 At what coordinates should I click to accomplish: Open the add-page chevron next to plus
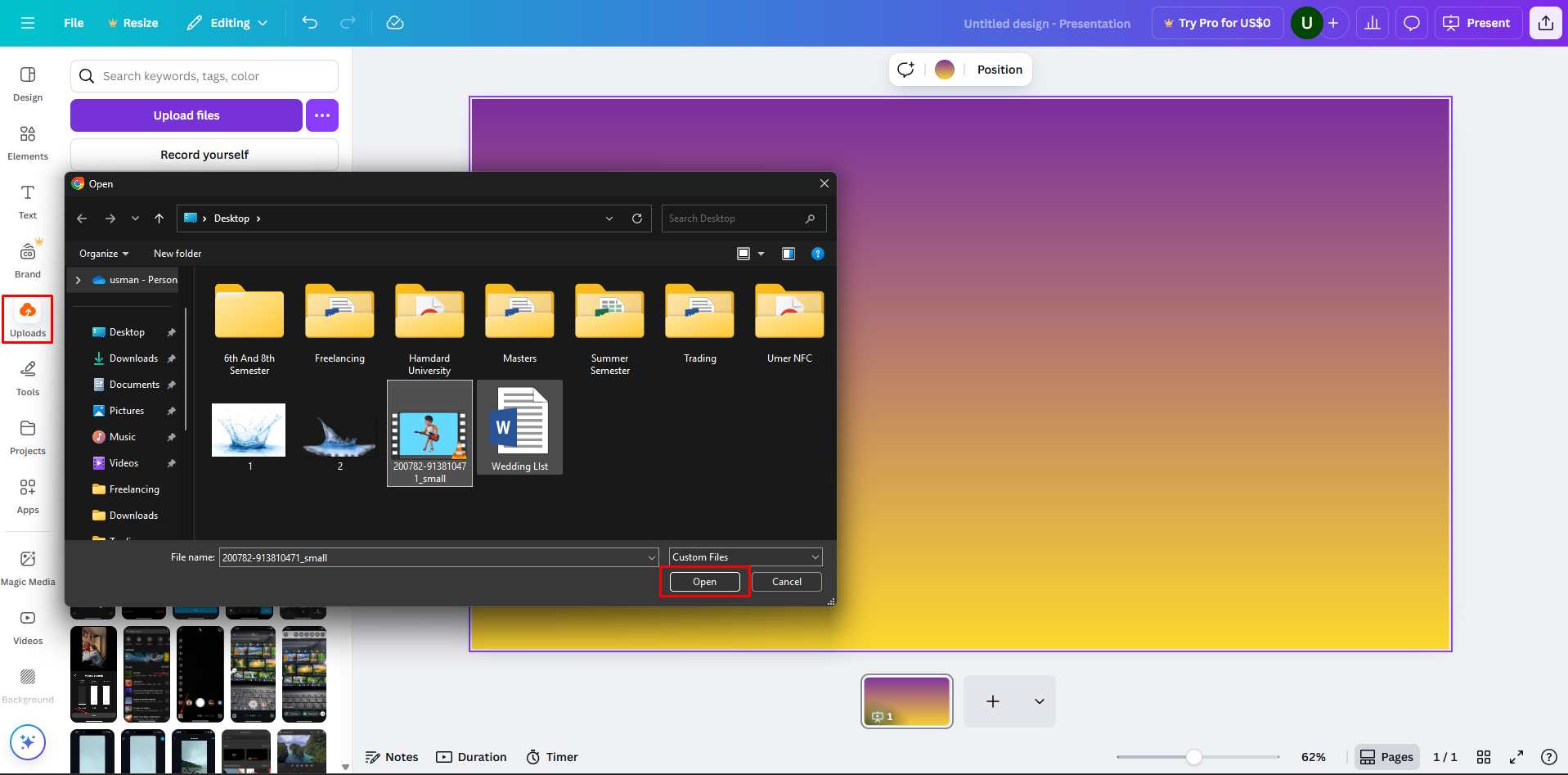coord(1039,701)
